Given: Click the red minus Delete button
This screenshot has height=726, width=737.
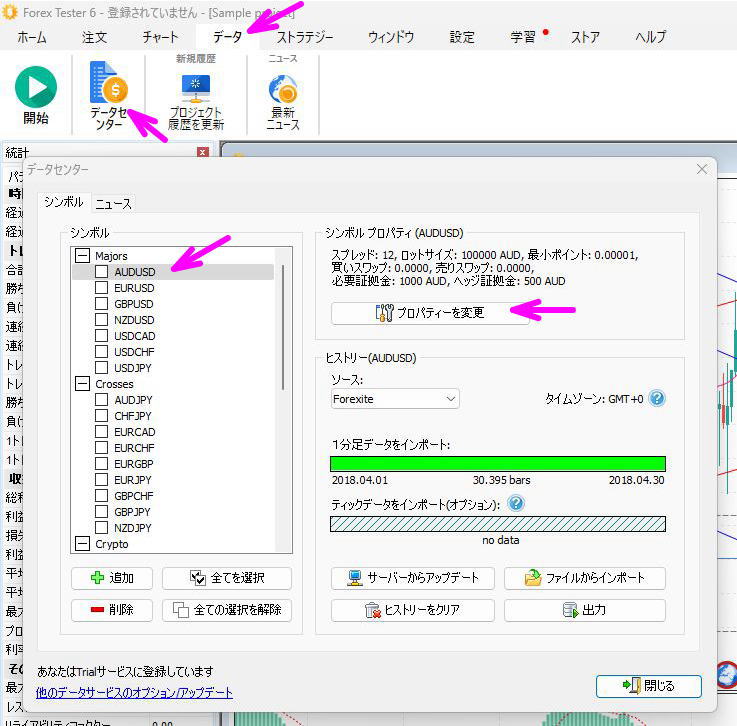Looking at the screenshot, I should (x=112, y=610).
